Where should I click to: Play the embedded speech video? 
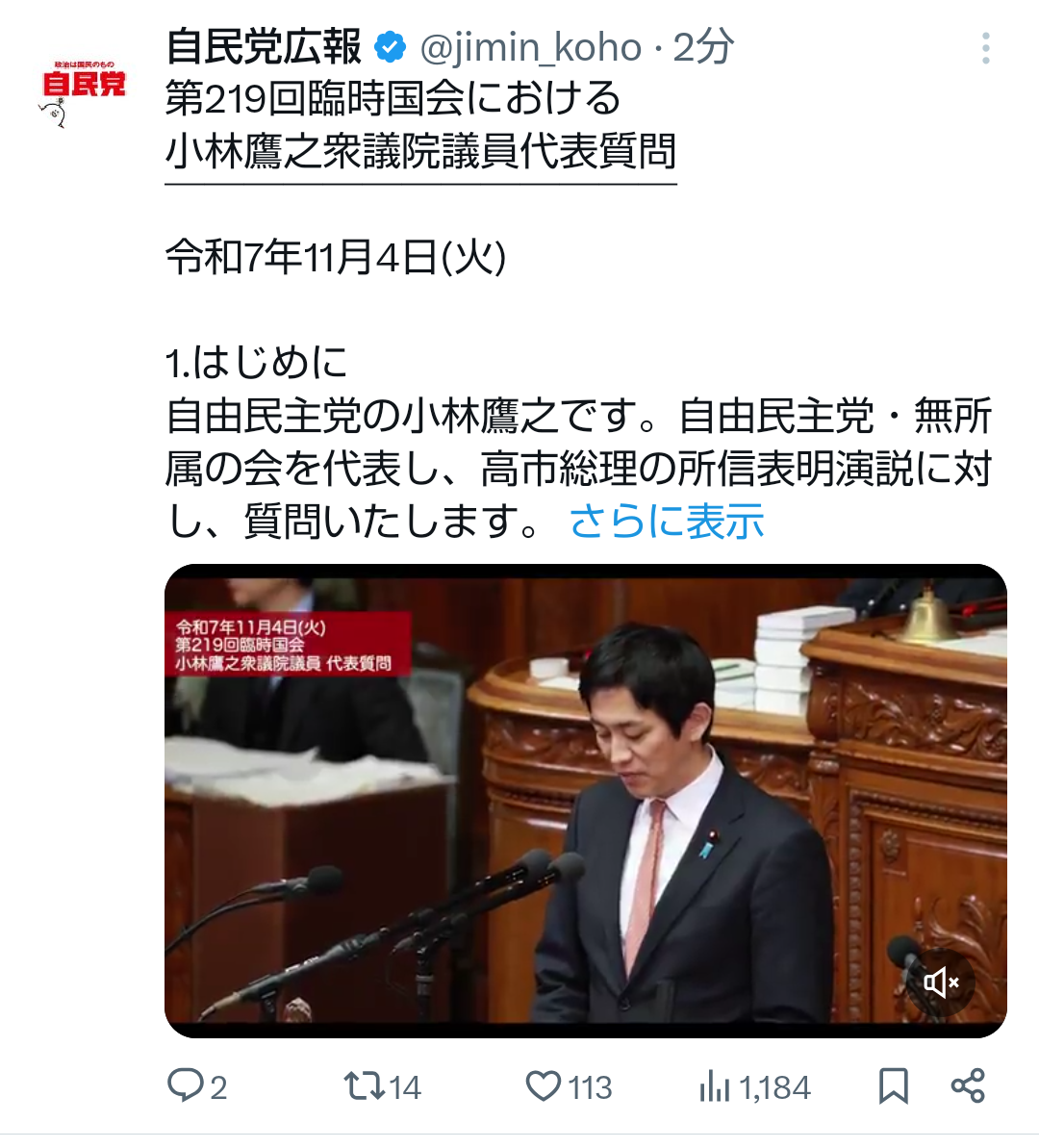(585, 801)
